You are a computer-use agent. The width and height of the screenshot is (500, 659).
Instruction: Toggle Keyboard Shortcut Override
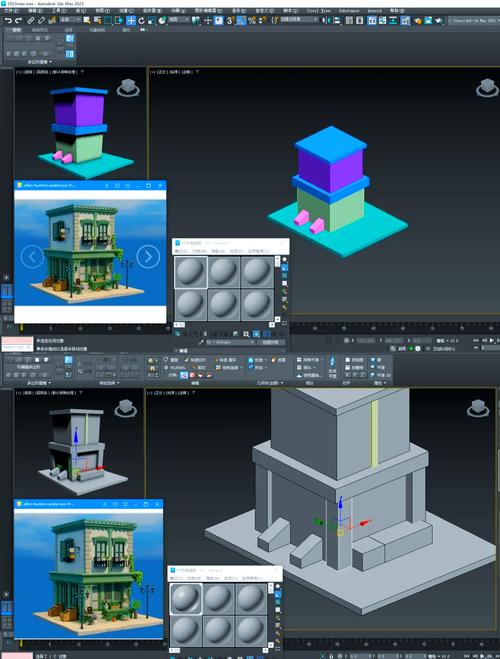pos(218,20)
